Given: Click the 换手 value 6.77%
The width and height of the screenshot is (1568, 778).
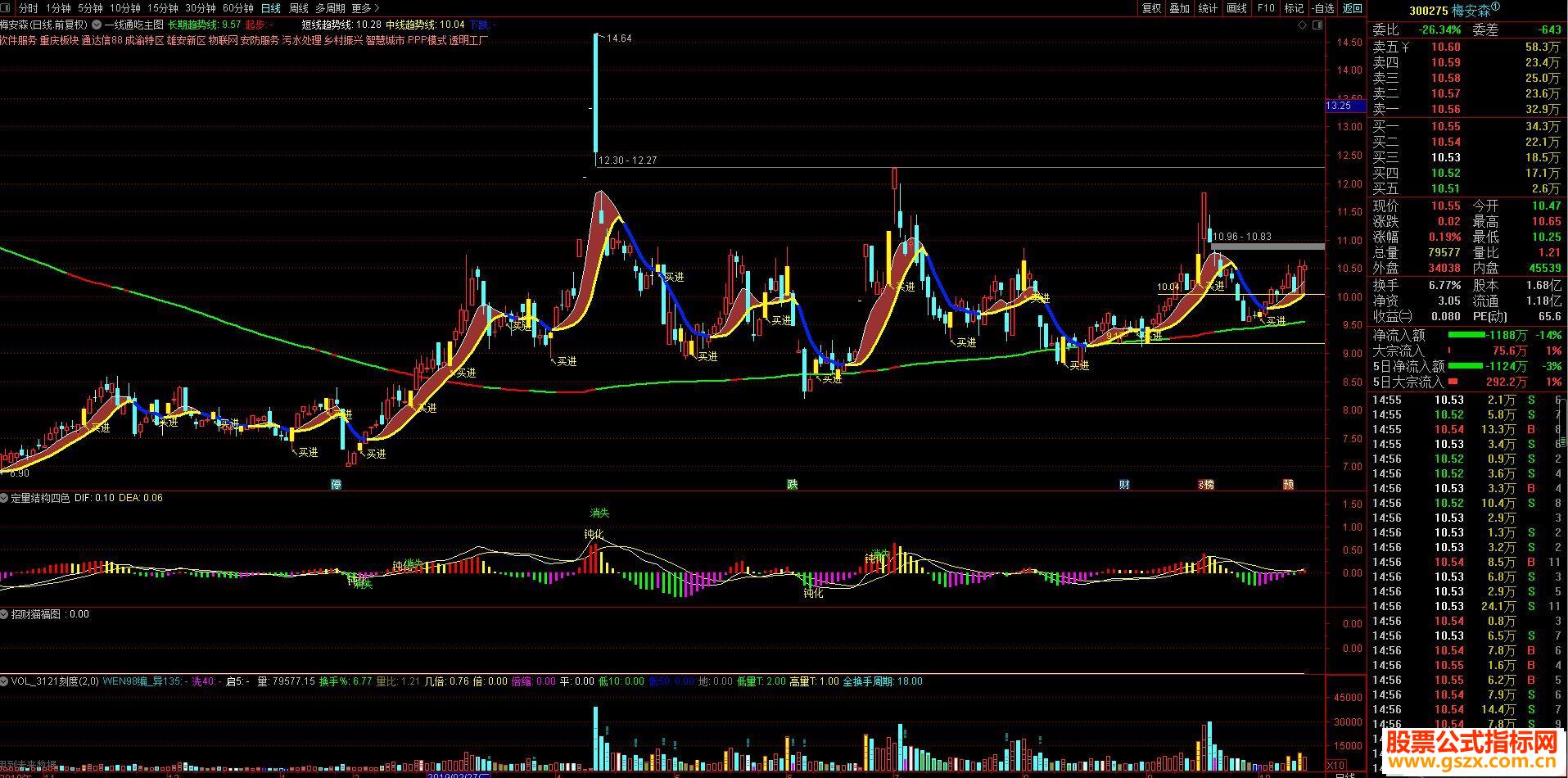Looking at the screenshot, I should [1444, 285].
